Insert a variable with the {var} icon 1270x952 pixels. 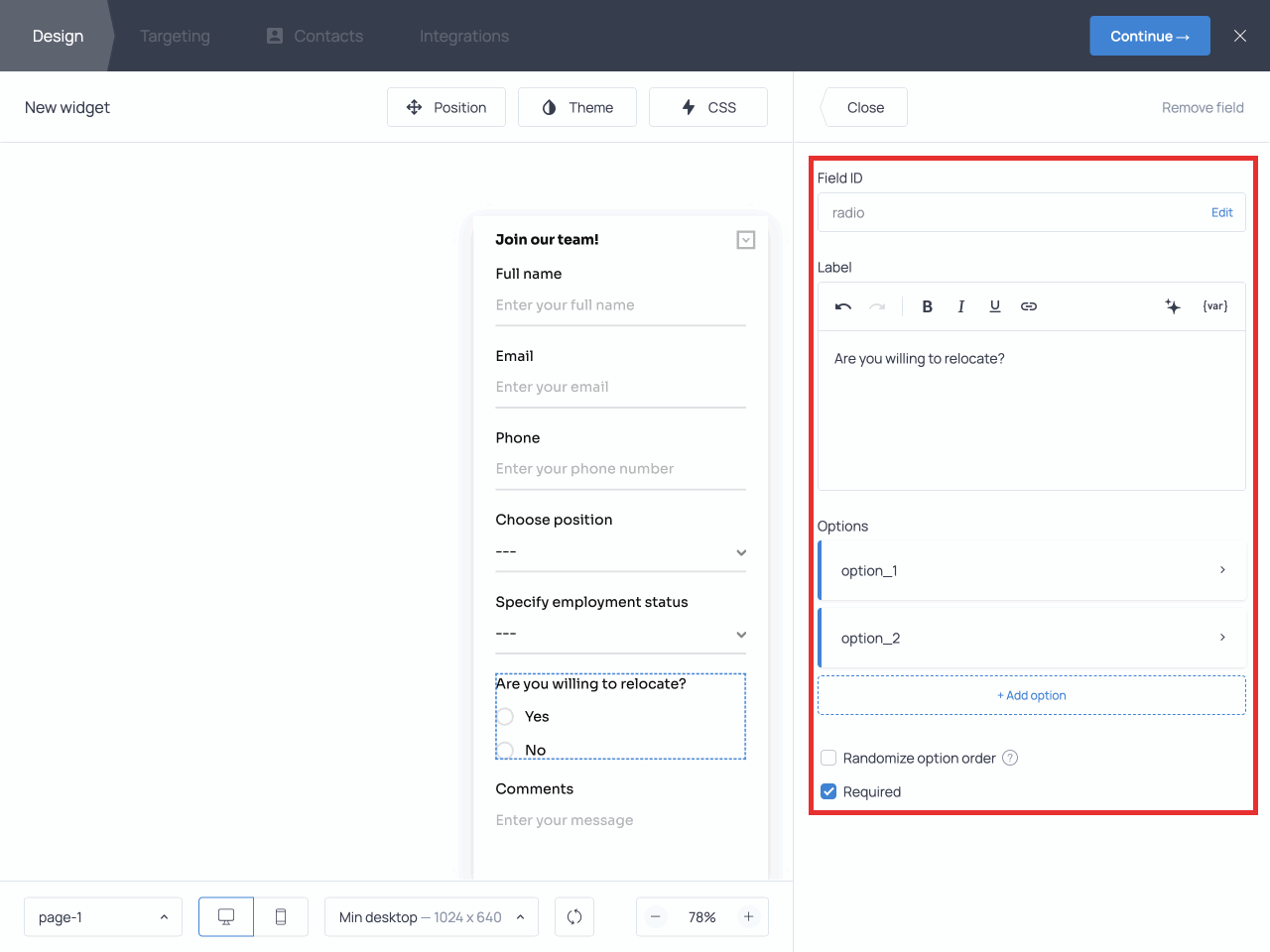pos(1214,305)
